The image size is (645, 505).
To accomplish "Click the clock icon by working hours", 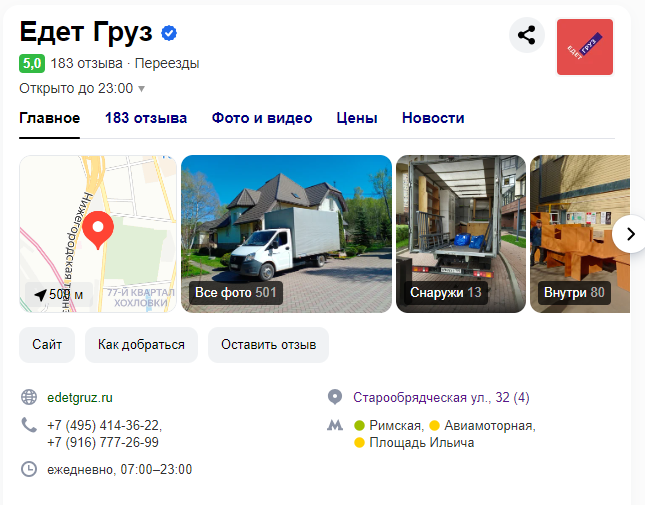I will click(x=29, y=469).
